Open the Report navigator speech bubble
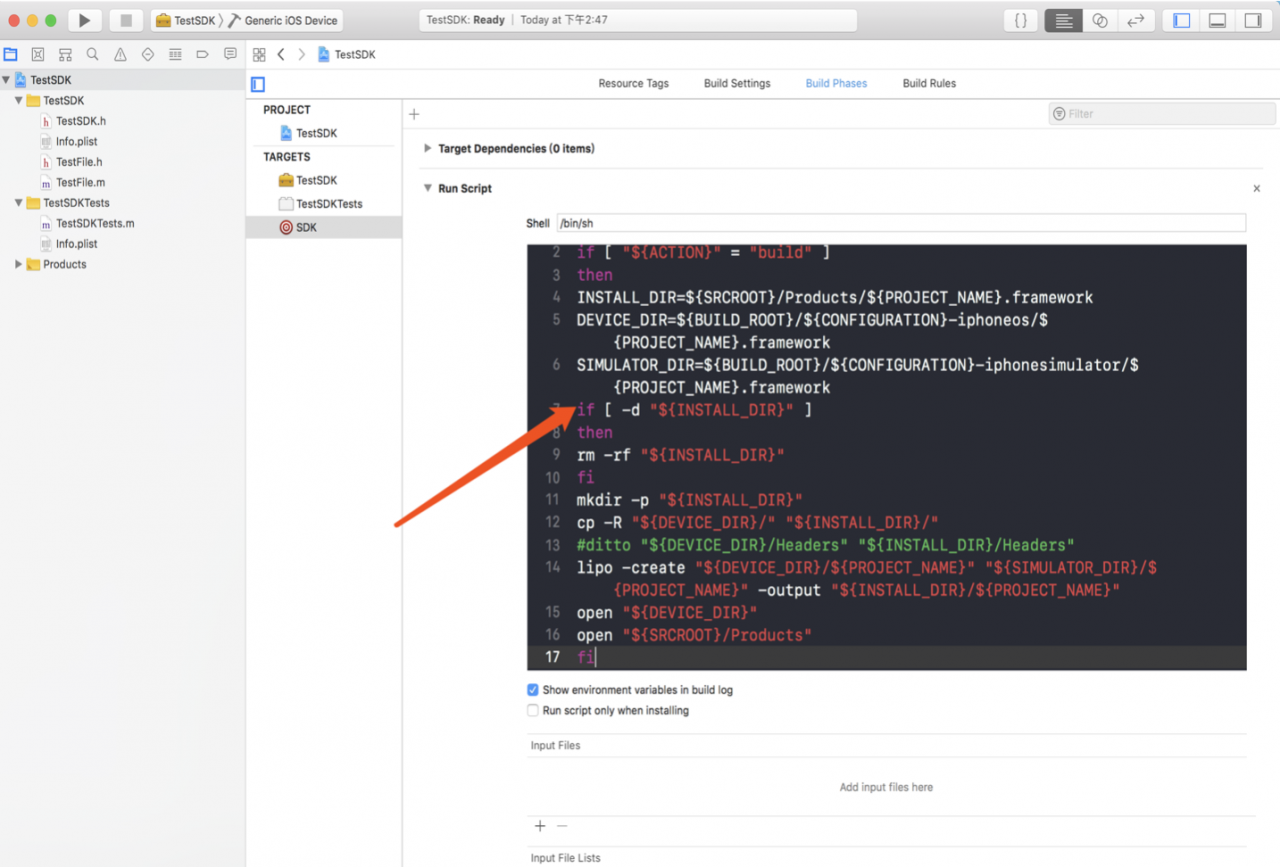This screenshot has height=867, width=1280. 230,54
